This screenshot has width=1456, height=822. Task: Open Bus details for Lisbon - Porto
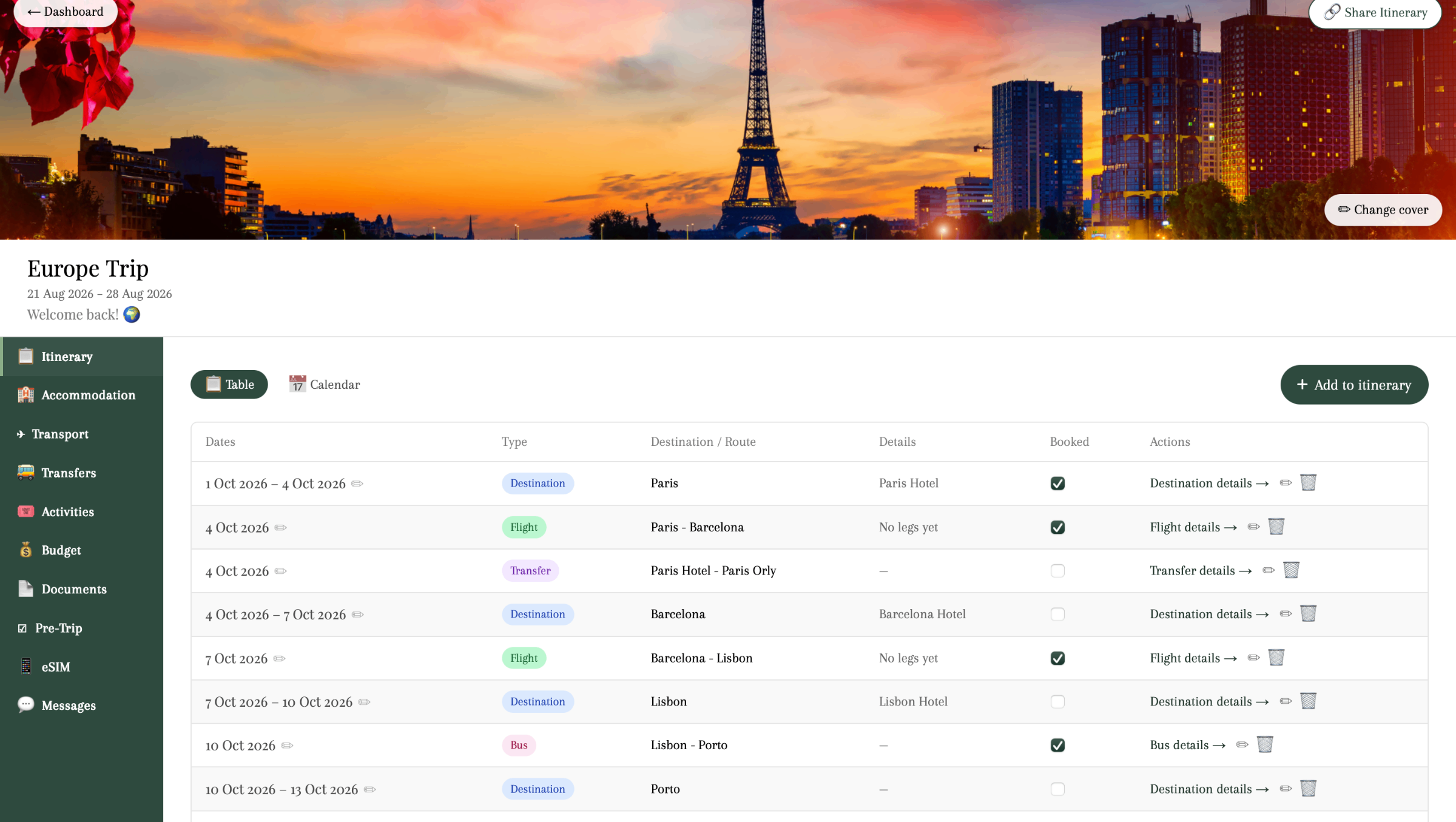1187,745
